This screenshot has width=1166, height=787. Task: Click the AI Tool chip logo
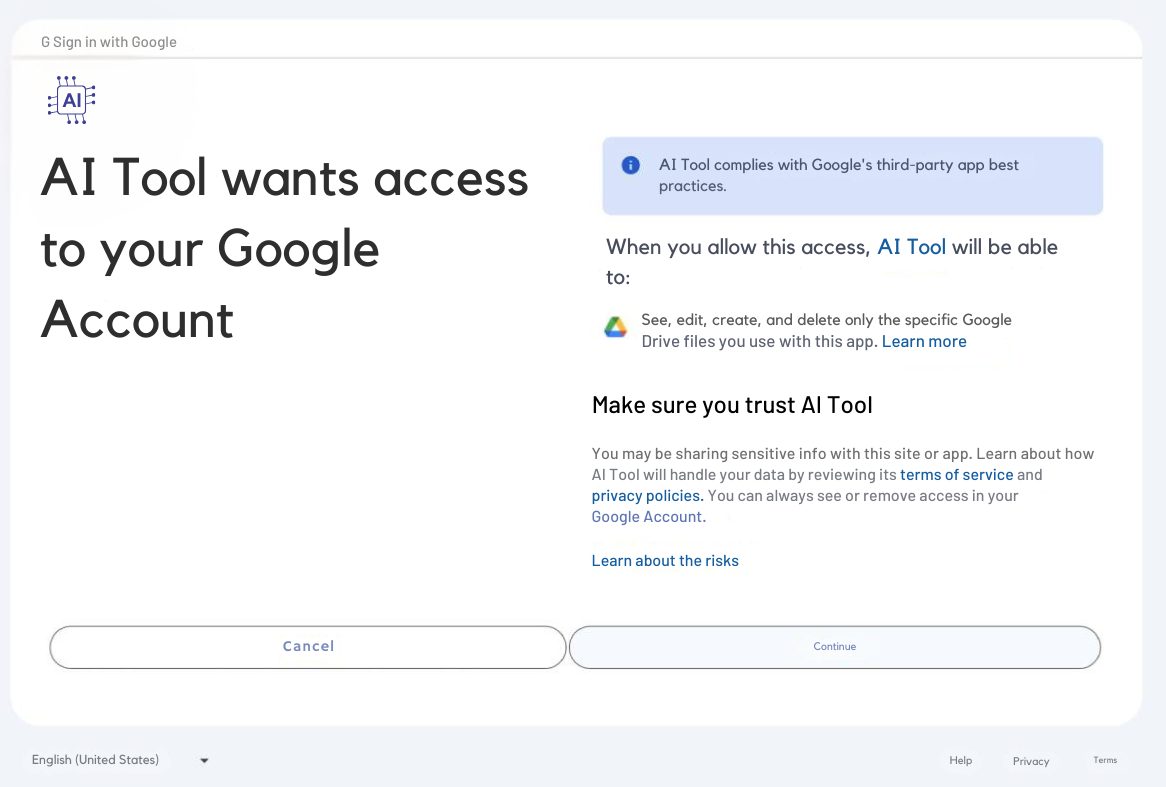tap(71, 100)
